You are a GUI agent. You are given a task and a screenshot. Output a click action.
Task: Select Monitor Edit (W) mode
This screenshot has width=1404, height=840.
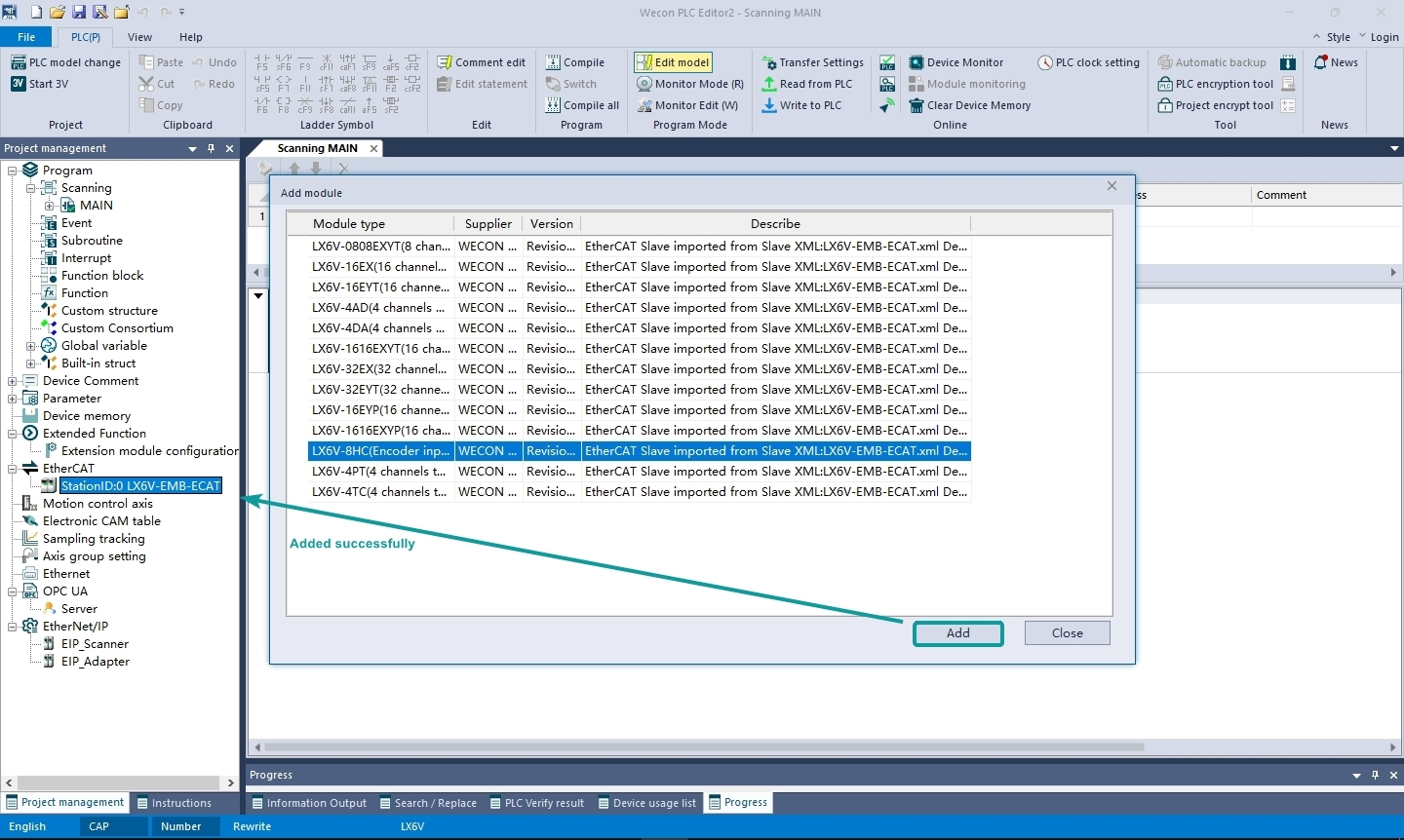[687, 105]
